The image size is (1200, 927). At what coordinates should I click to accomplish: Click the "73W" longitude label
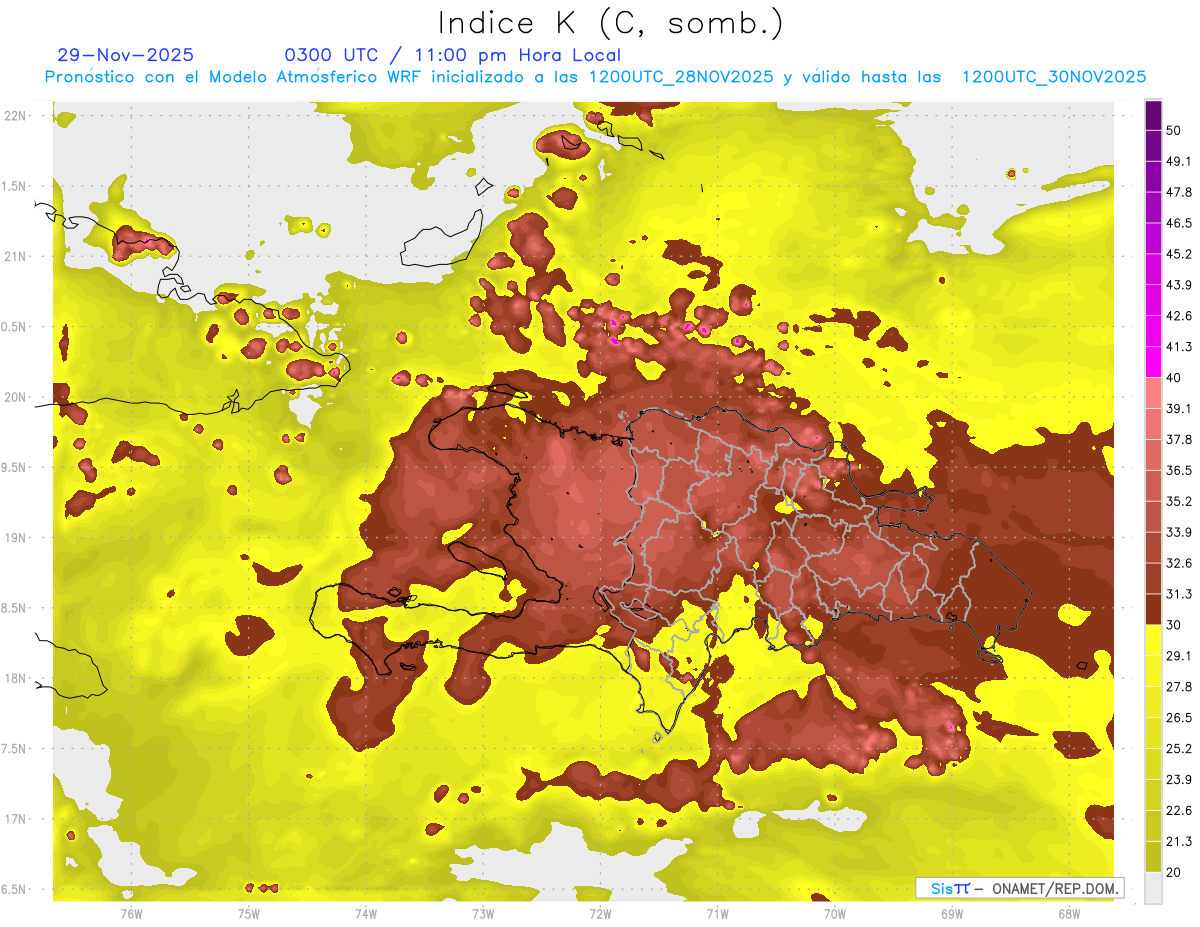(483, 914)
